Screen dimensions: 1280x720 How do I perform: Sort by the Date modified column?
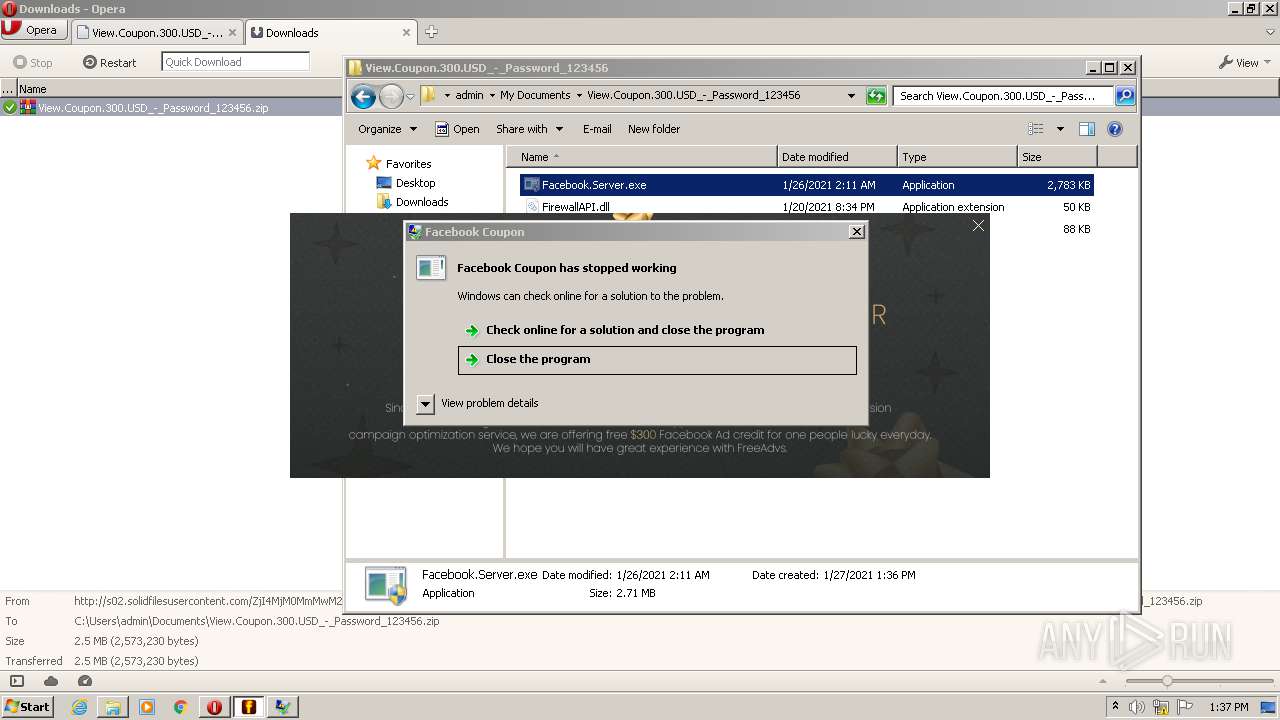(x=837, y=157)
